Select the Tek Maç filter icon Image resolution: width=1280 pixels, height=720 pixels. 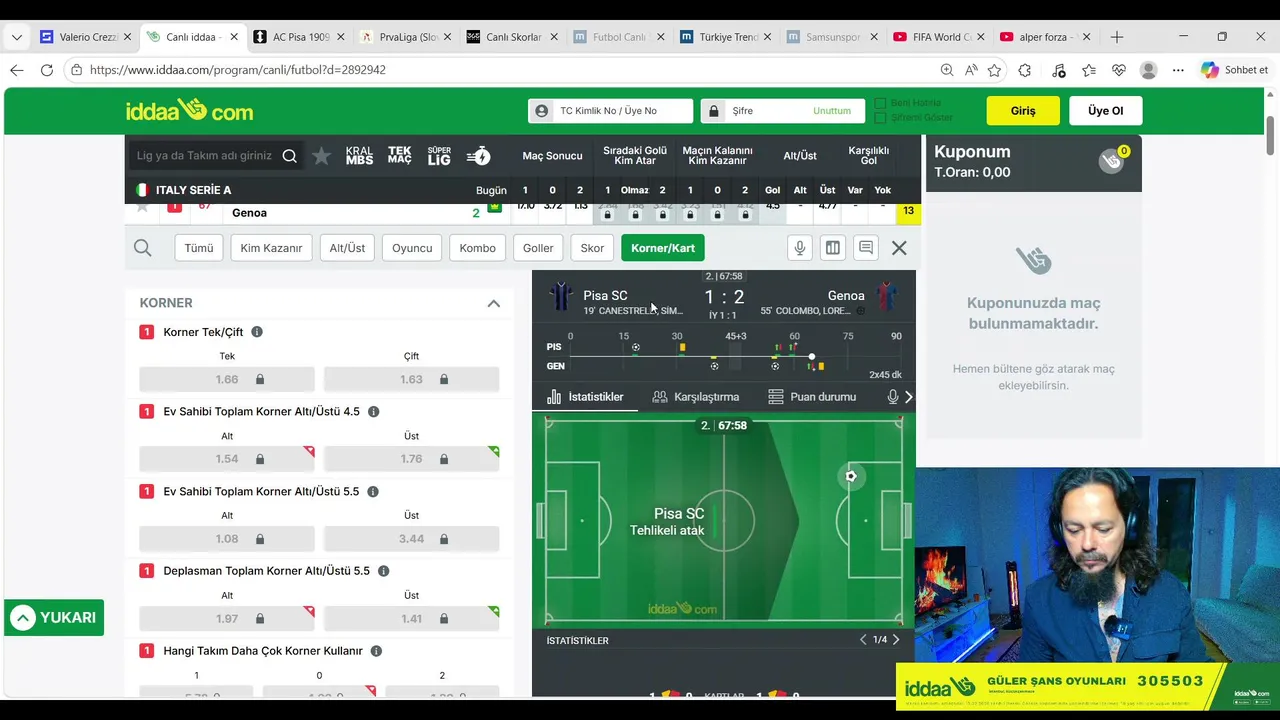(399, 156)
